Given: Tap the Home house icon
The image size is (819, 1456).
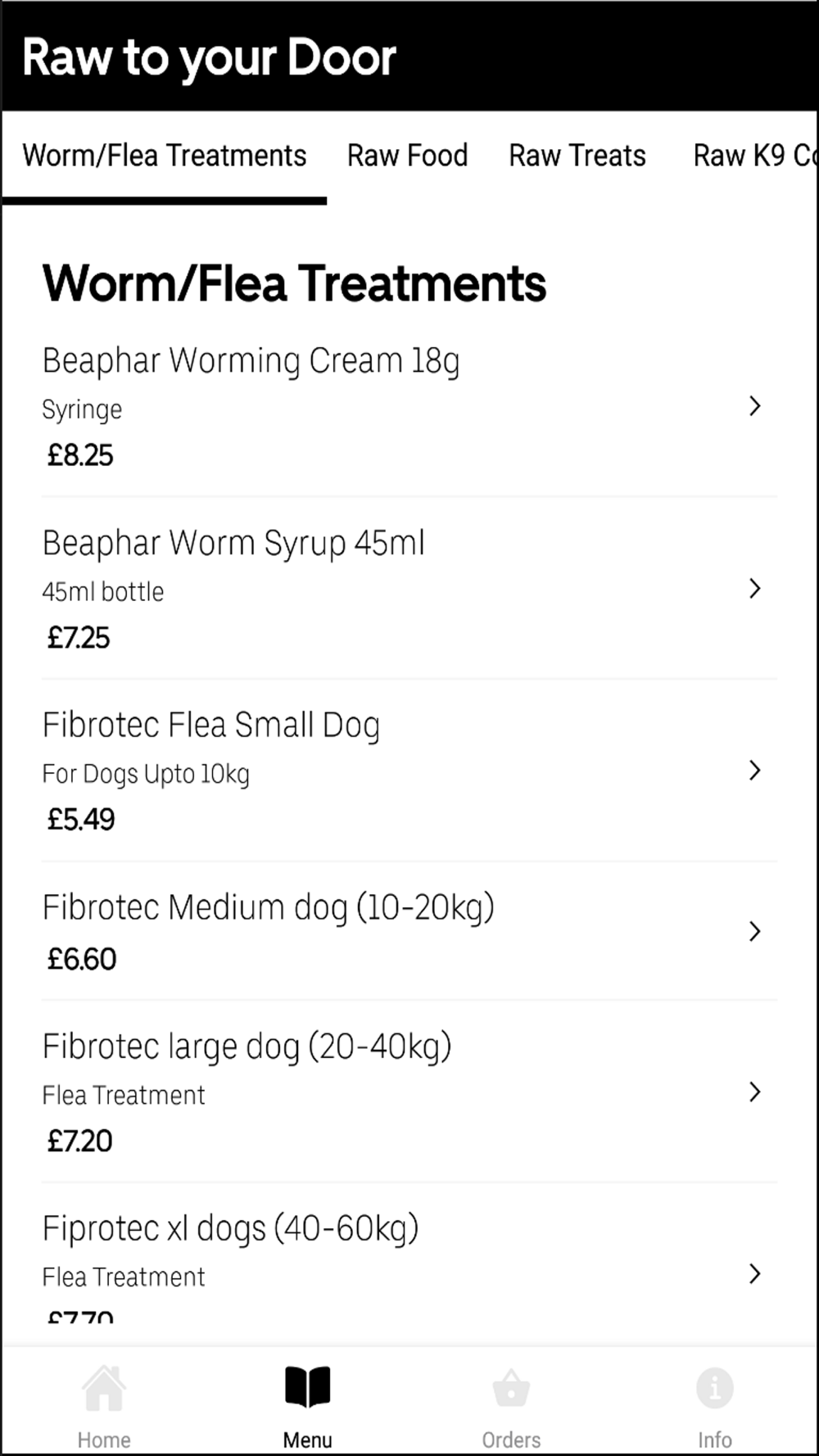Looking at the screenshot, I should pos(104,1390).
